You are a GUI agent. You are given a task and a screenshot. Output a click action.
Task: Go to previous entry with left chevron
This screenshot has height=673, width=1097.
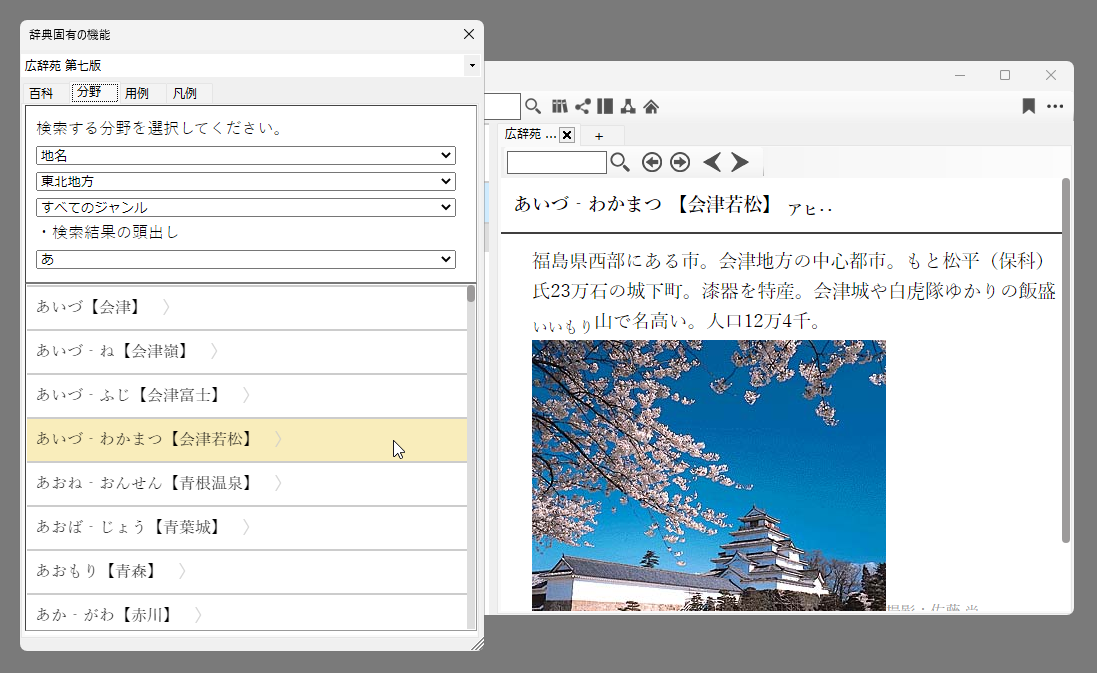(x=712, y=162)
